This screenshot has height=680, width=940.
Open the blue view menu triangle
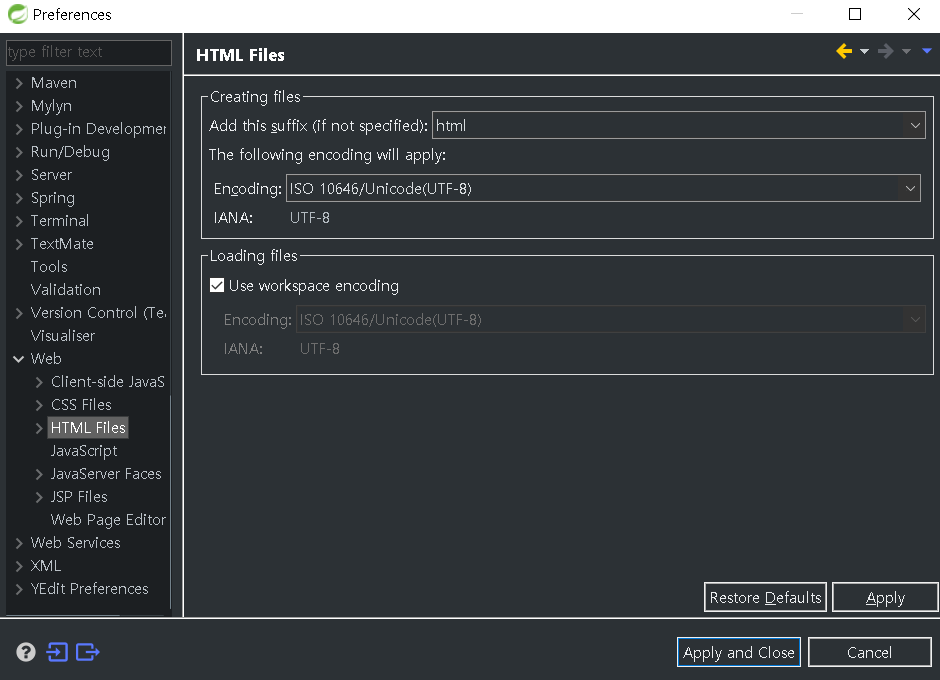[x=927, y=51]
